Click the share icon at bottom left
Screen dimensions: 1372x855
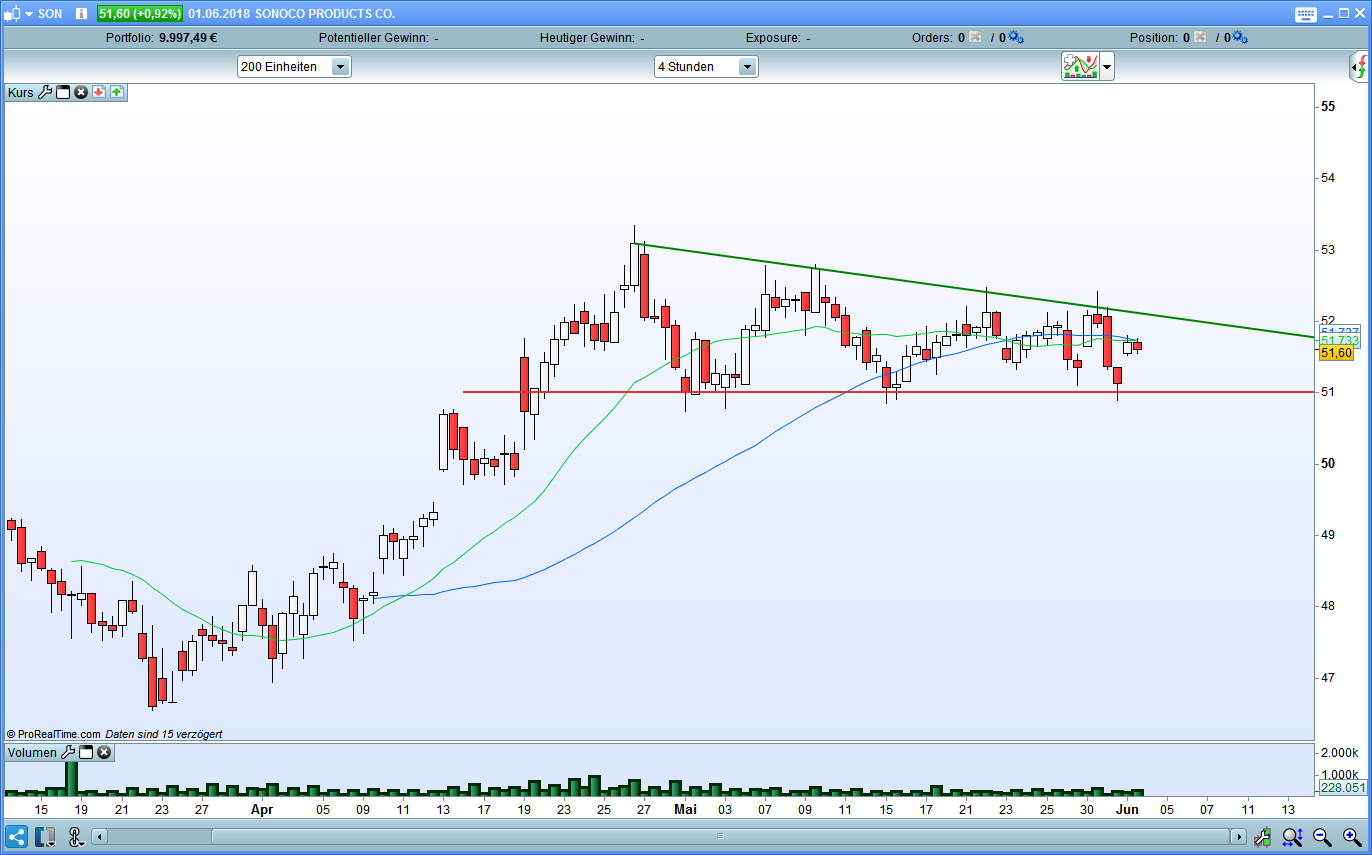pos(16,837)
